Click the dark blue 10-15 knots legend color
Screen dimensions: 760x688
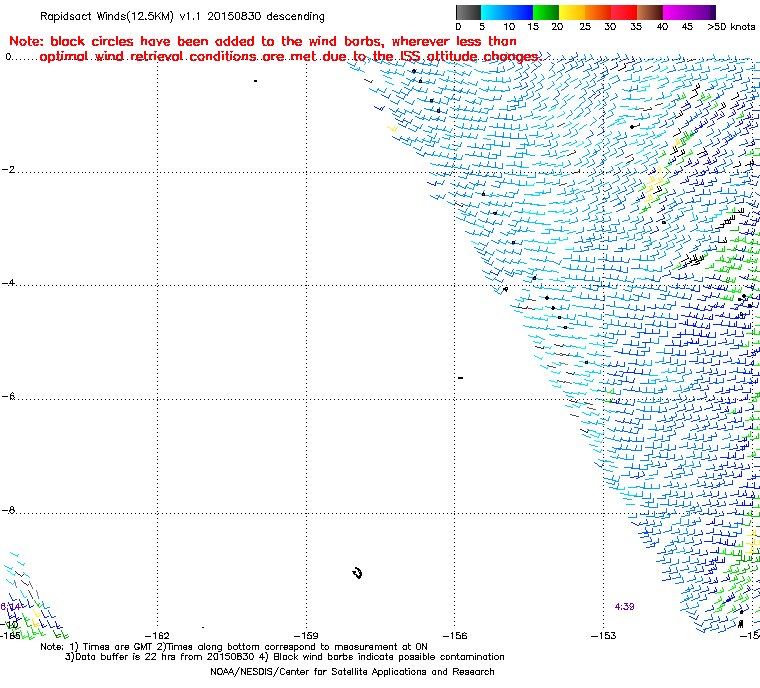tap(520, 12)
